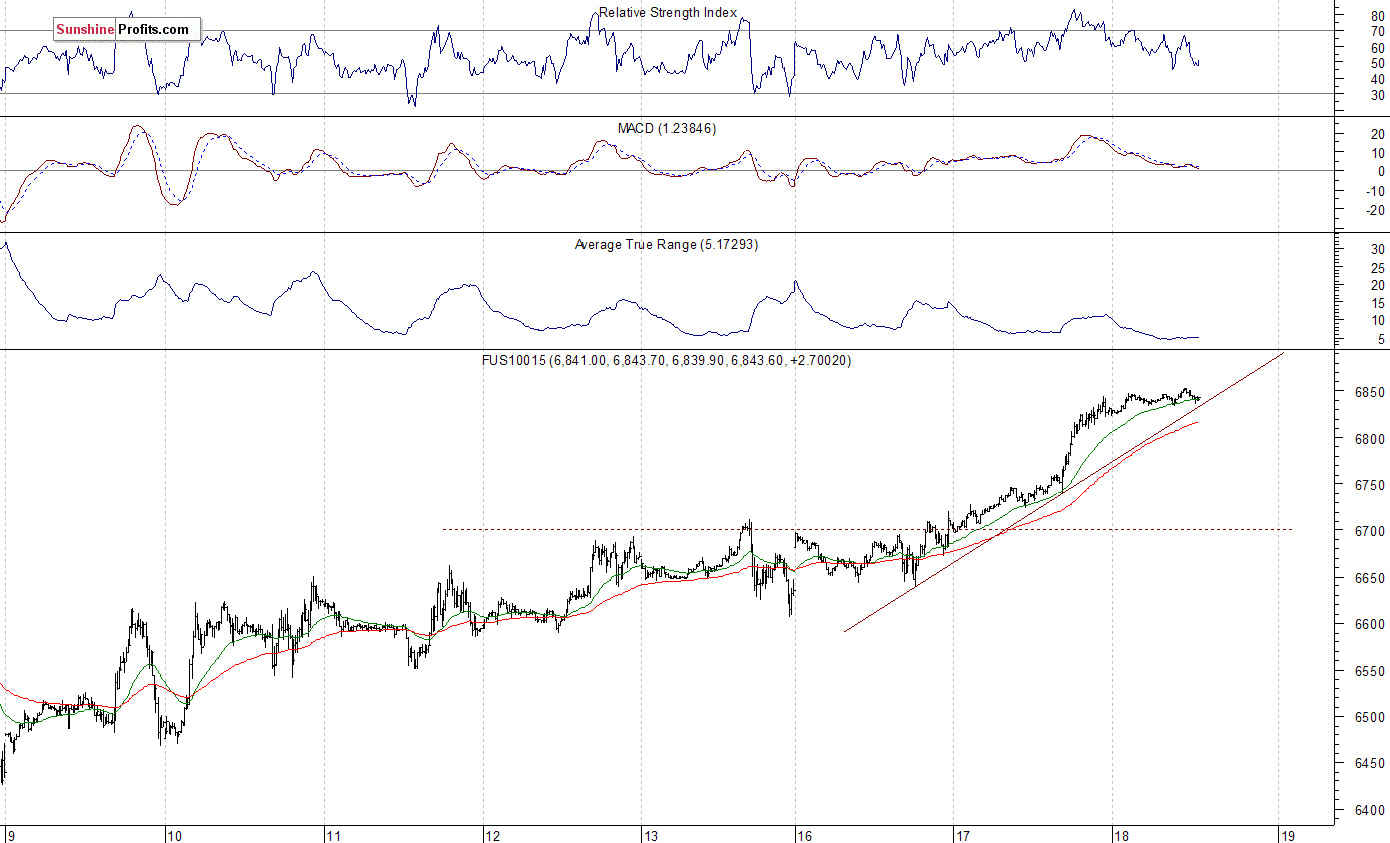This screenshot has width=1390, height=843.
Task: Click date label 16 on time axis
Action: point(806,835)
